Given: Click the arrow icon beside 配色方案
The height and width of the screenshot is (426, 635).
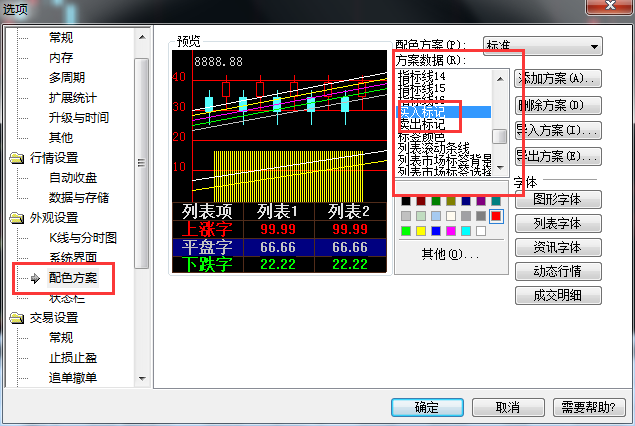Looking at the screenshot, I should [x=35, y=279].
